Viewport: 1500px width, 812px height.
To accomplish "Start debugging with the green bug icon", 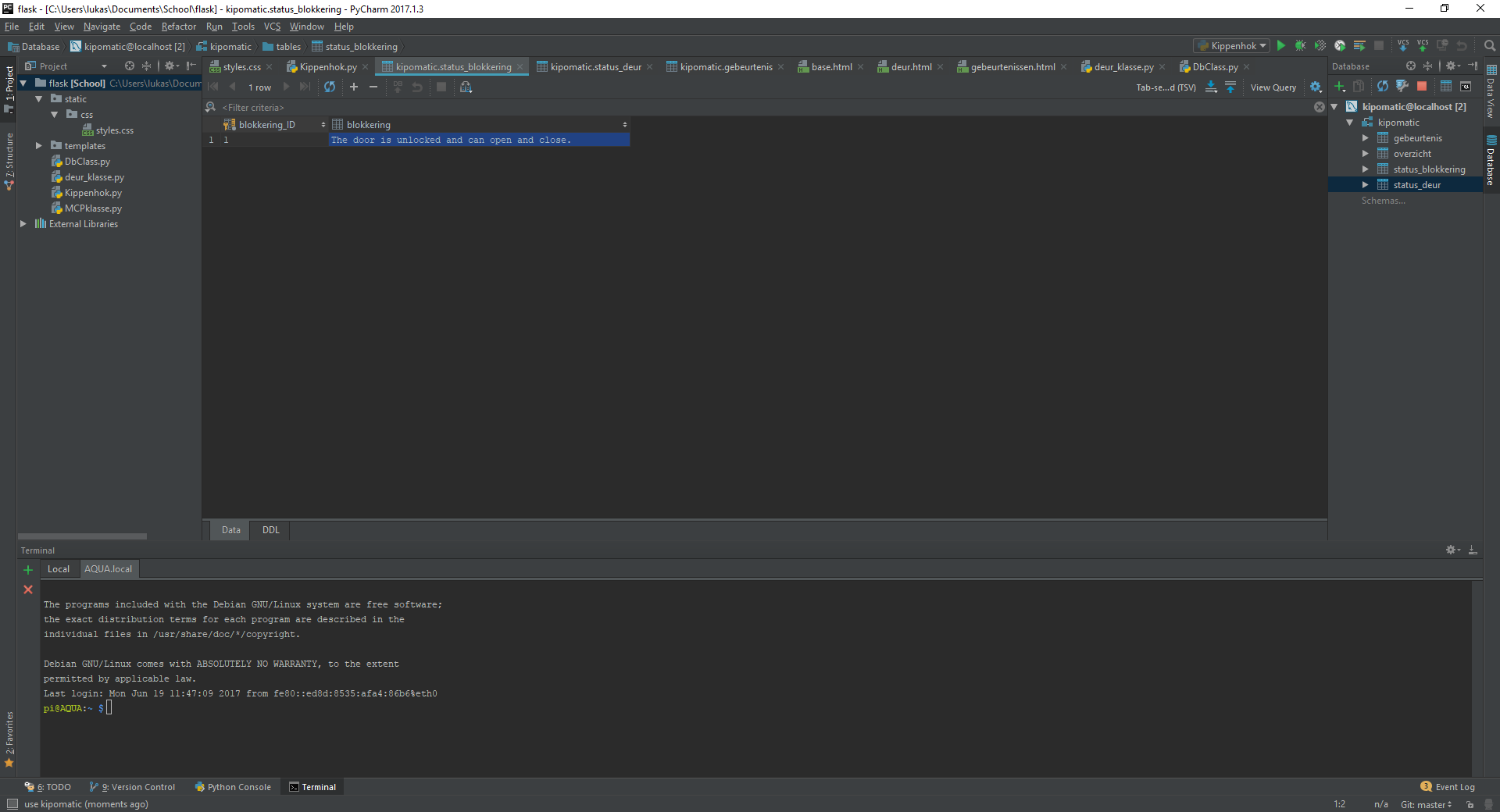I will [1301, 46].
